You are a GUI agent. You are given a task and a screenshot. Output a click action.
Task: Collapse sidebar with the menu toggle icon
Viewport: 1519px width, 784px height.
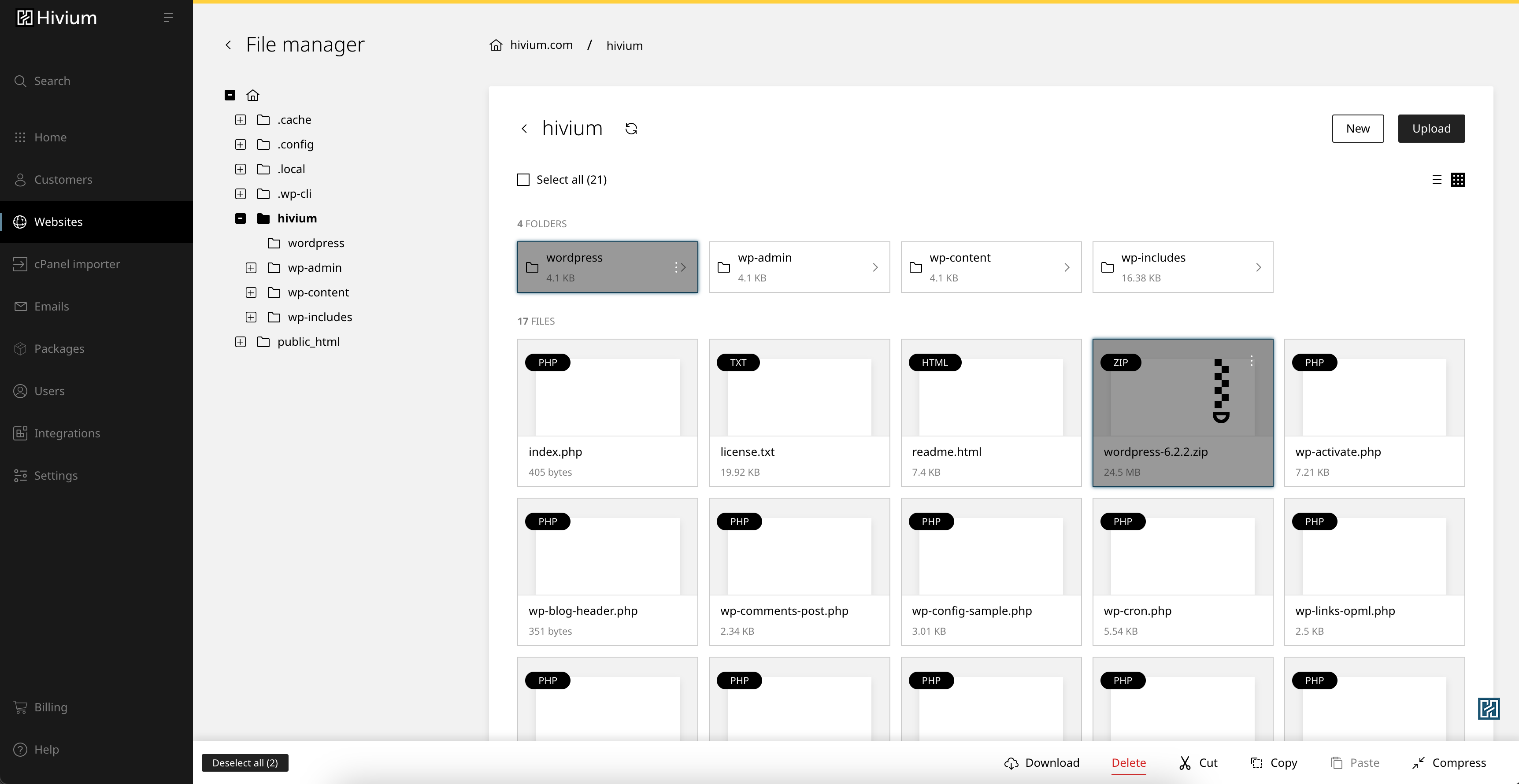[168, 18]
